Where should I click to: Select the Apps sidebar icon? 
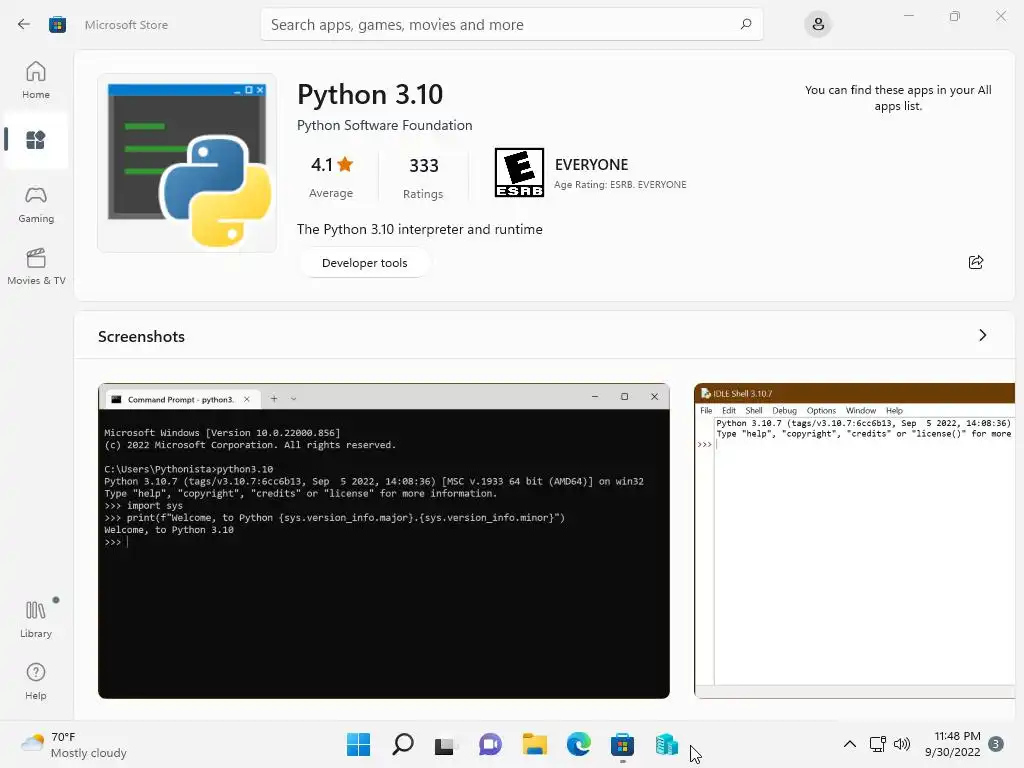point(35,140)
